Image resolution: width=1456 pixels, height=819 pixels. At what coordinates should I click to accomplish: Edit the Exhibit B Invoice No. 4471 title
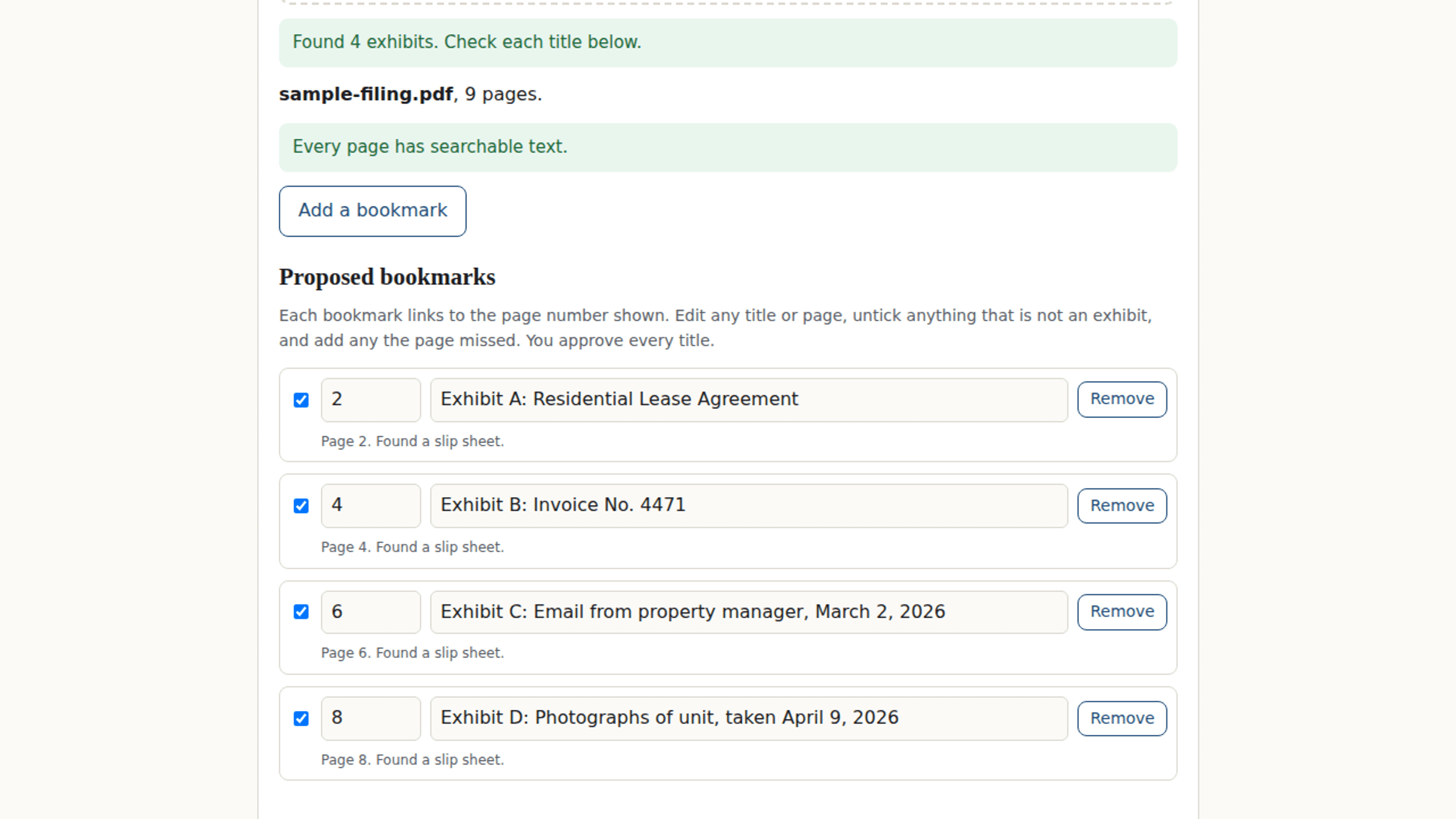[749, 506]
